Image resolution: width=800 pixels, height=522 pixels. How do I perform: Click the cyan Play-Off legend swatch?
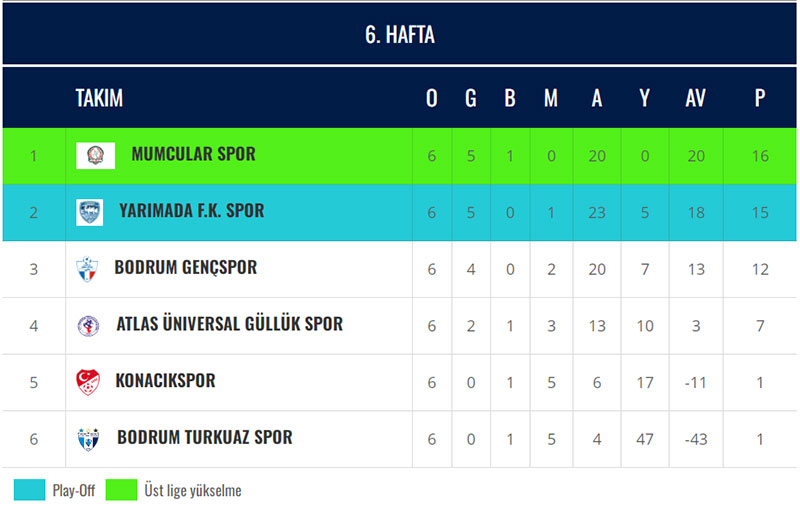click(29, 490)
